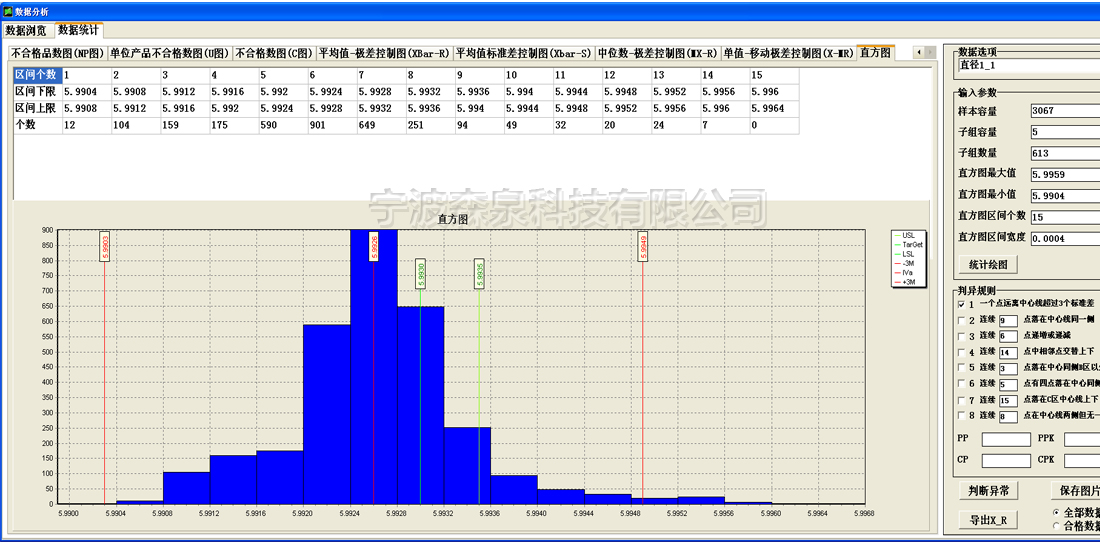Open the 数据选项 combo box 直径1_1
The height and width of the screenshot is (556, 1100).
[x=1027, y=66]
